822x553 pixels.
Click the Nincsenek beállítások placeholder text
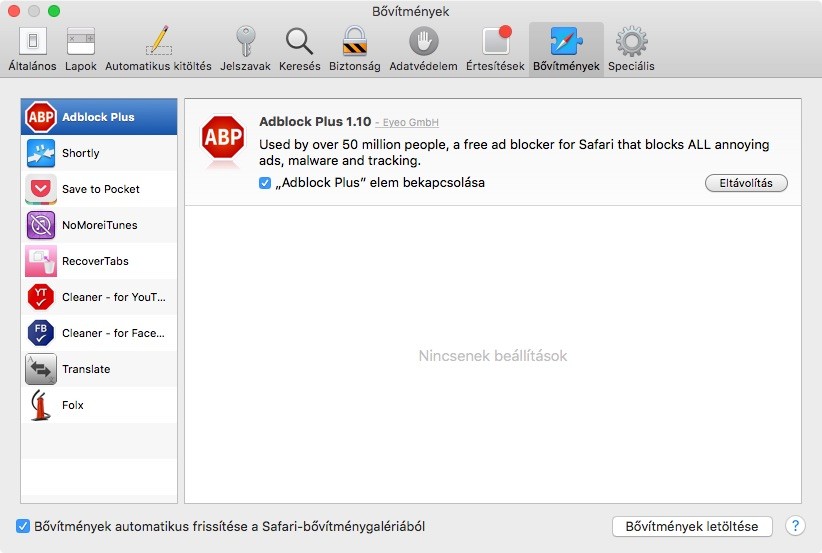493,356
